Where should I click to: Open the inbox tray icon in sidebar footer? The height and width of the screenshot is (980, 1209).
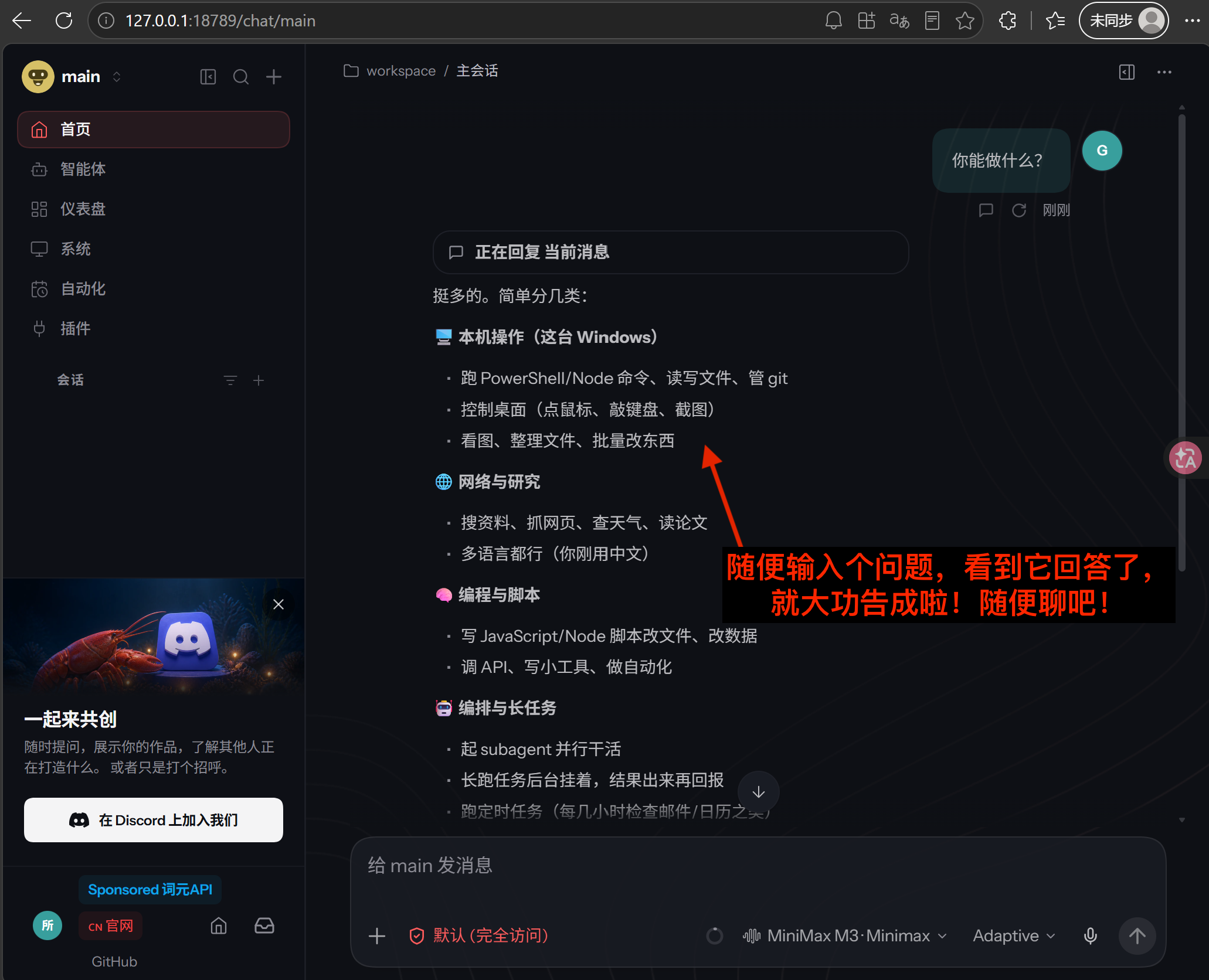coord(264,925)
